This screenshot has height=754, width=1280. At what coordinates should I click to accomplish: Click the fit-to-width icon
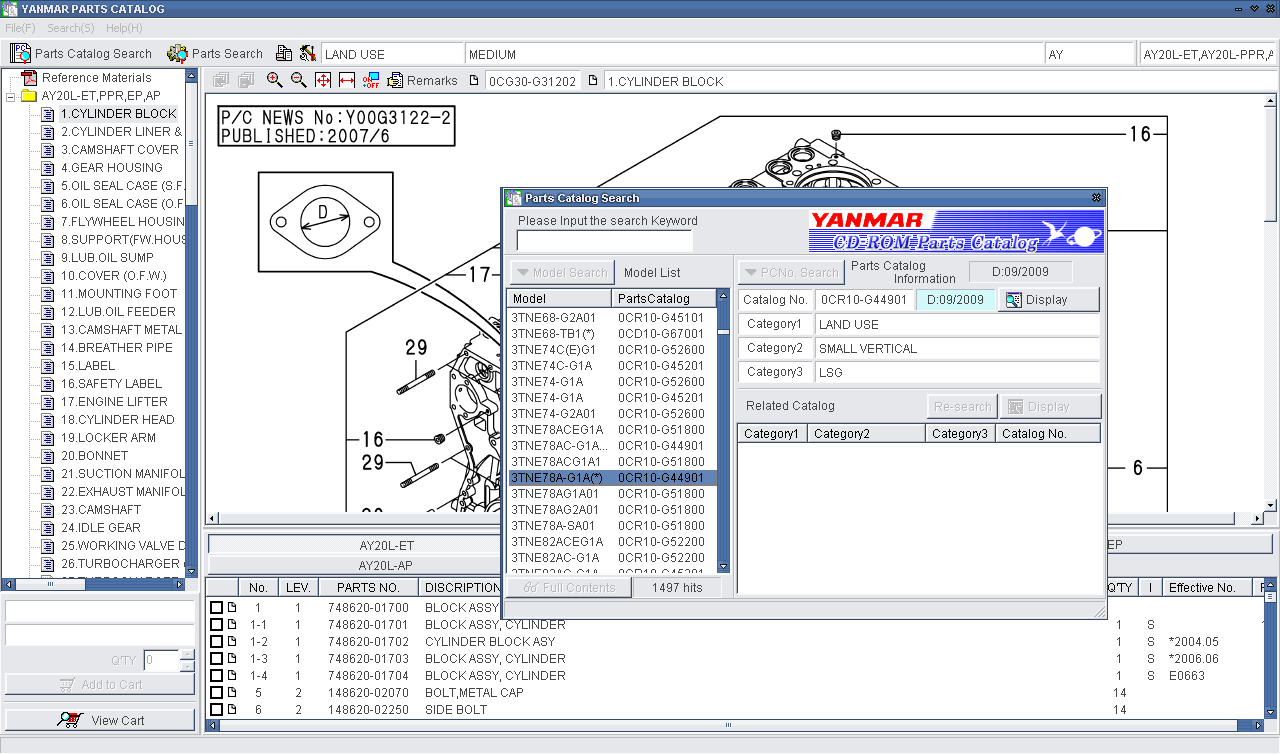(x=344, y=80)
